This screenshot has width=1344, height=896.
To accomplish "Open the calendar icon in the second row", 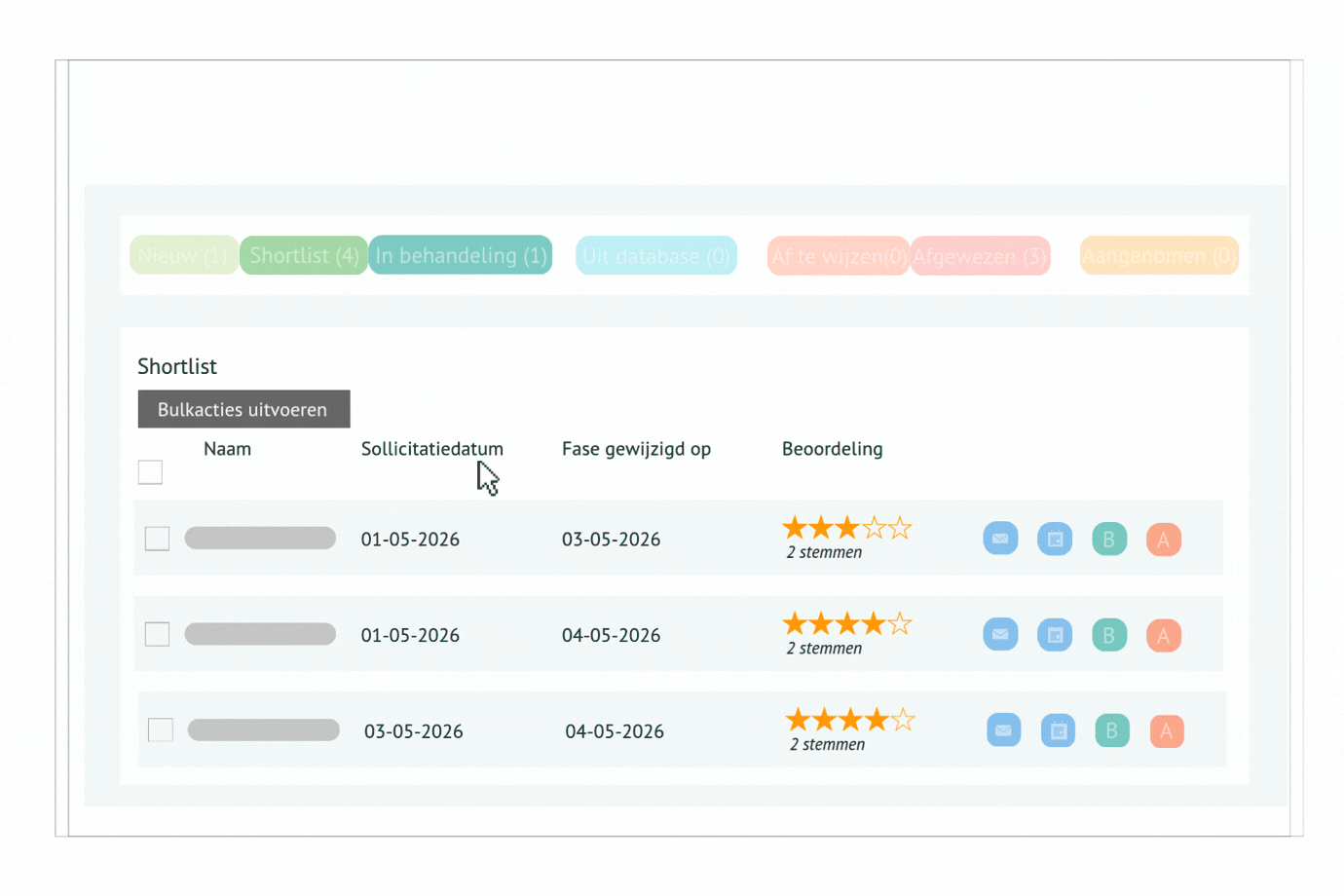I will (1055, 635).
